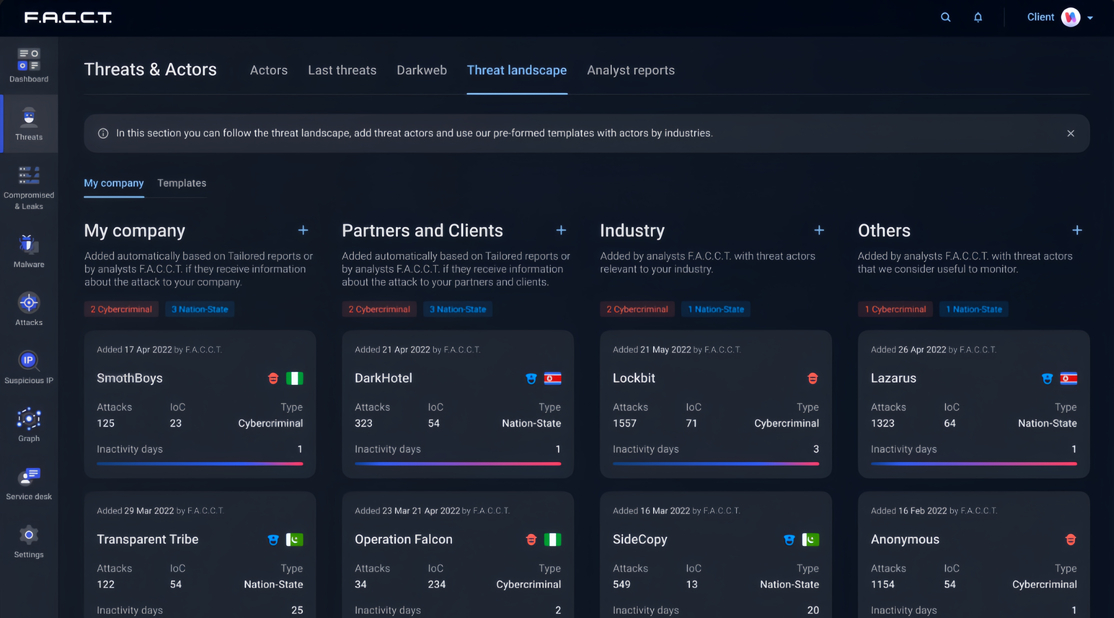Toggle the 2 Cybercriminal filter under My company

(x=121, y=309)
